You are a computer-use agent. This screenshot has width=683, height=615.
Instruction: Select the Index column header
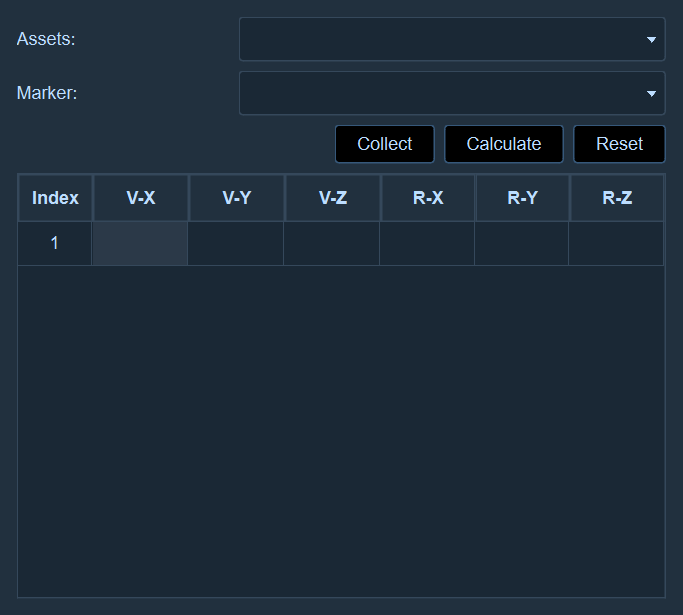pos(55,198)
